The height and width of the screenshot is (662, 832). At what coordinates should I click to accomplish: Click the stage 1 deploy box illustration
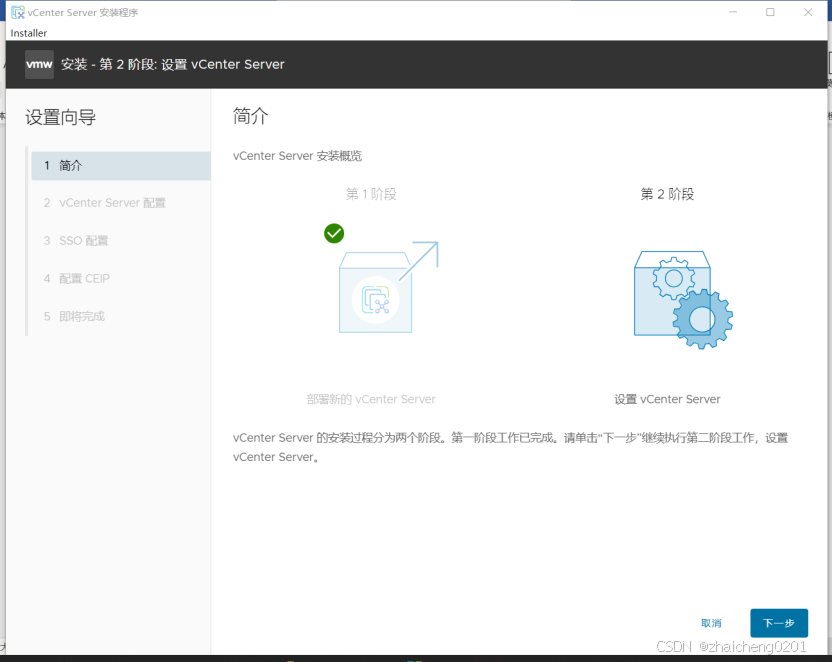388,287
